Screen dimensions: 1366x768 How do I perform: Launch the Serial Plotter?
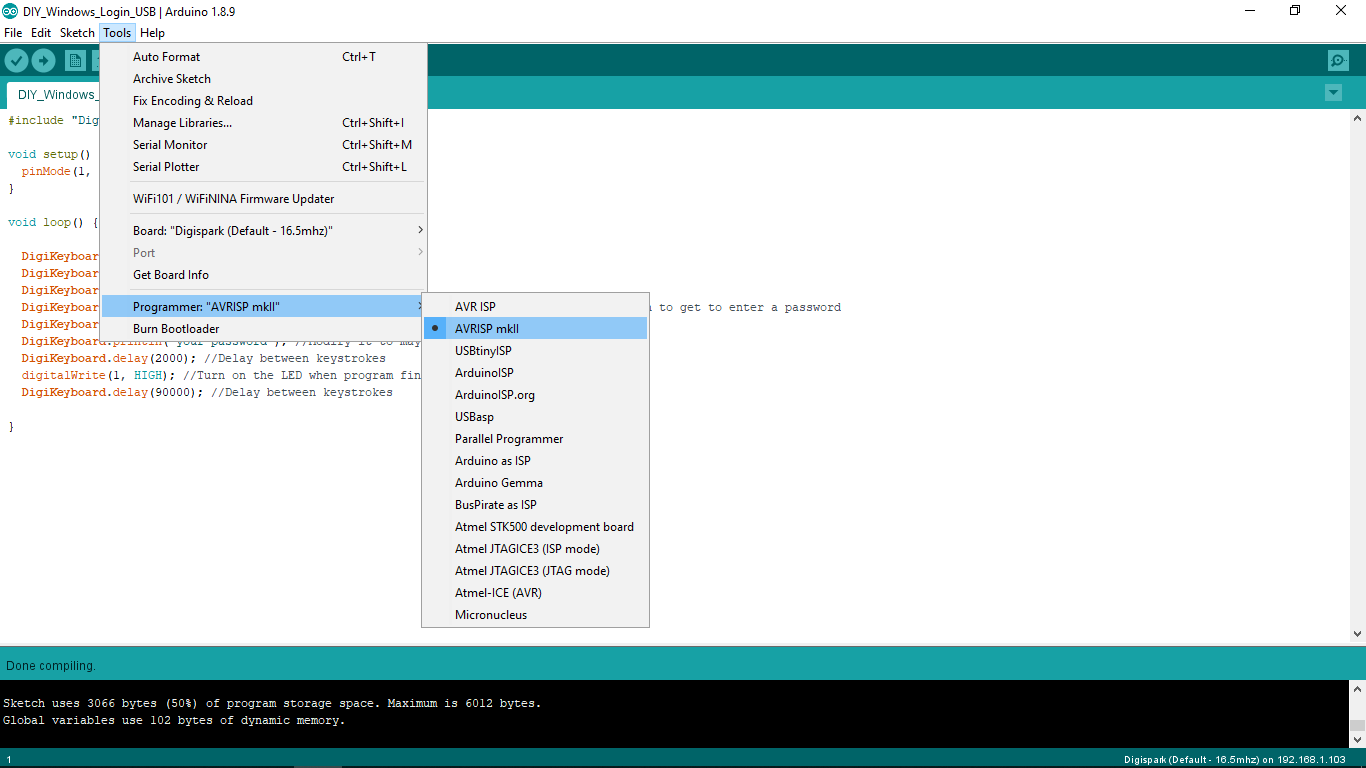165,166
